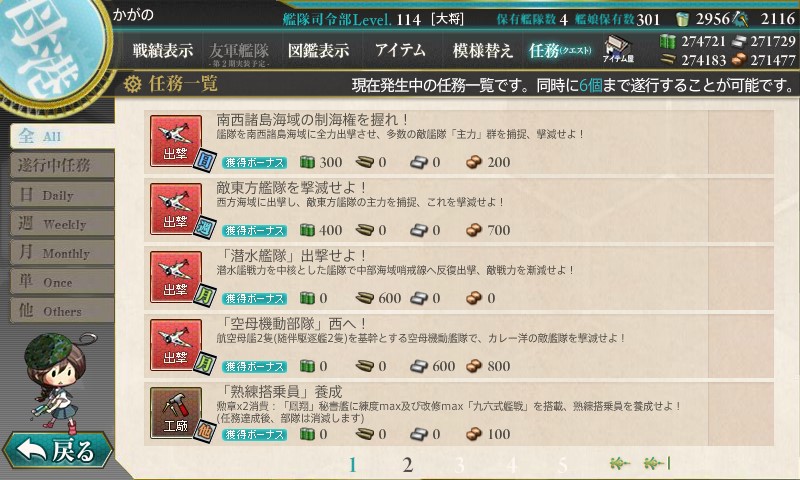This screenshot has width=800, height=480.
Task: Open the アイテム屋 item shop icon
Action: [618, 49]
